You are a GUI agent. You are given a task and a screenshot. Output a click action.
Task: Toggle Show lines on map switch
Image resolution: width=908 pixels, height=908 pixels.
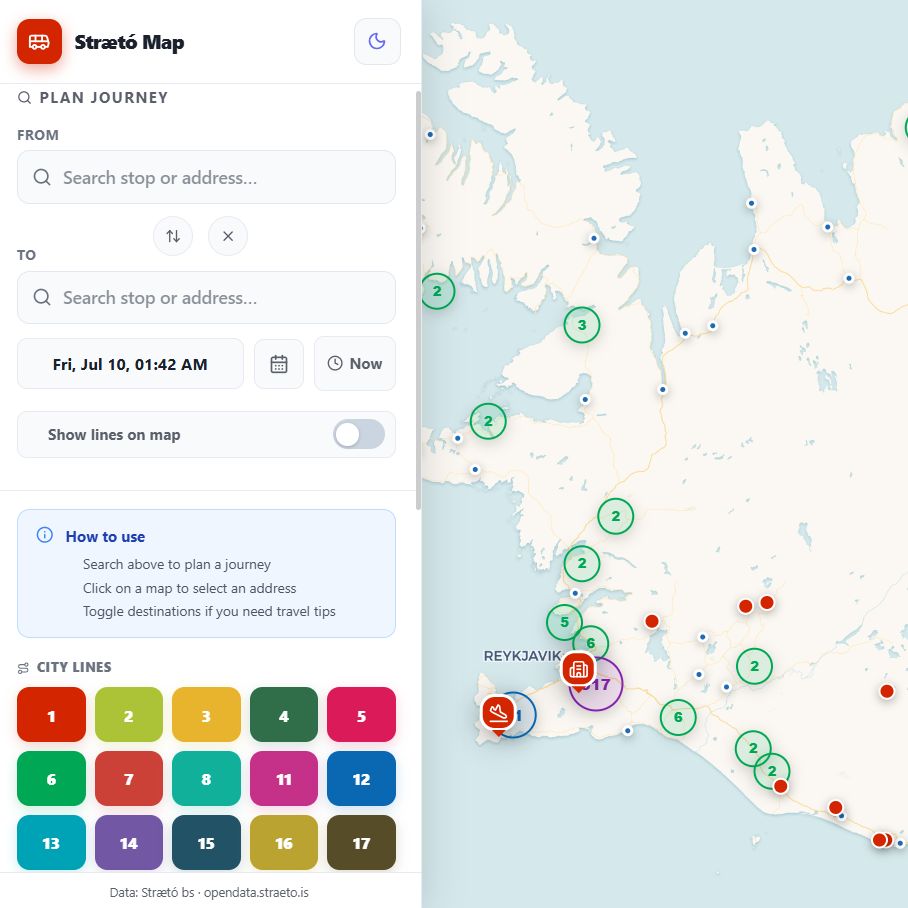(358, 434)
